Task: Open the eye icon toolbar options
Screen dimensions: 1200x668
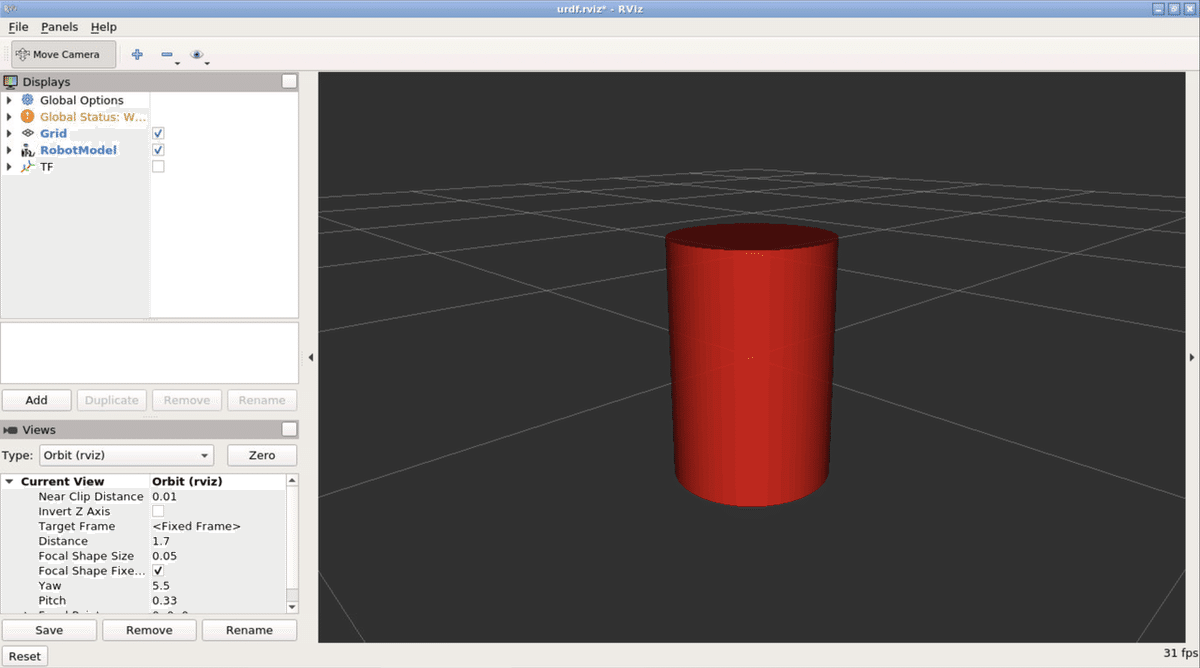Action: coord(197,54)
